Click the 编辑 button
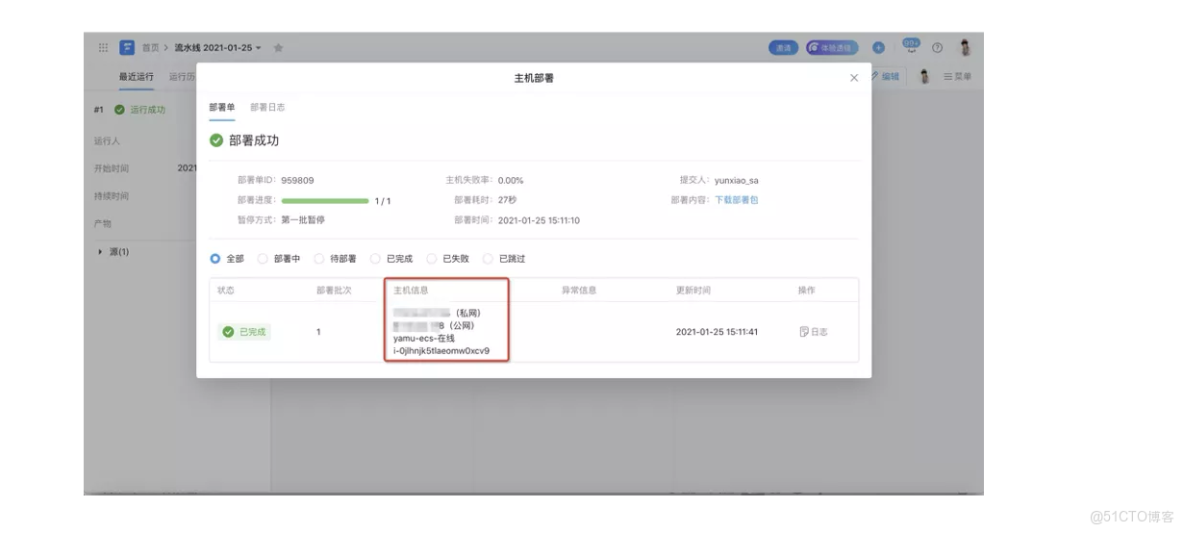Image resolution: width=1184 pixels, height=533 pixels. click(x=885, y=76)
